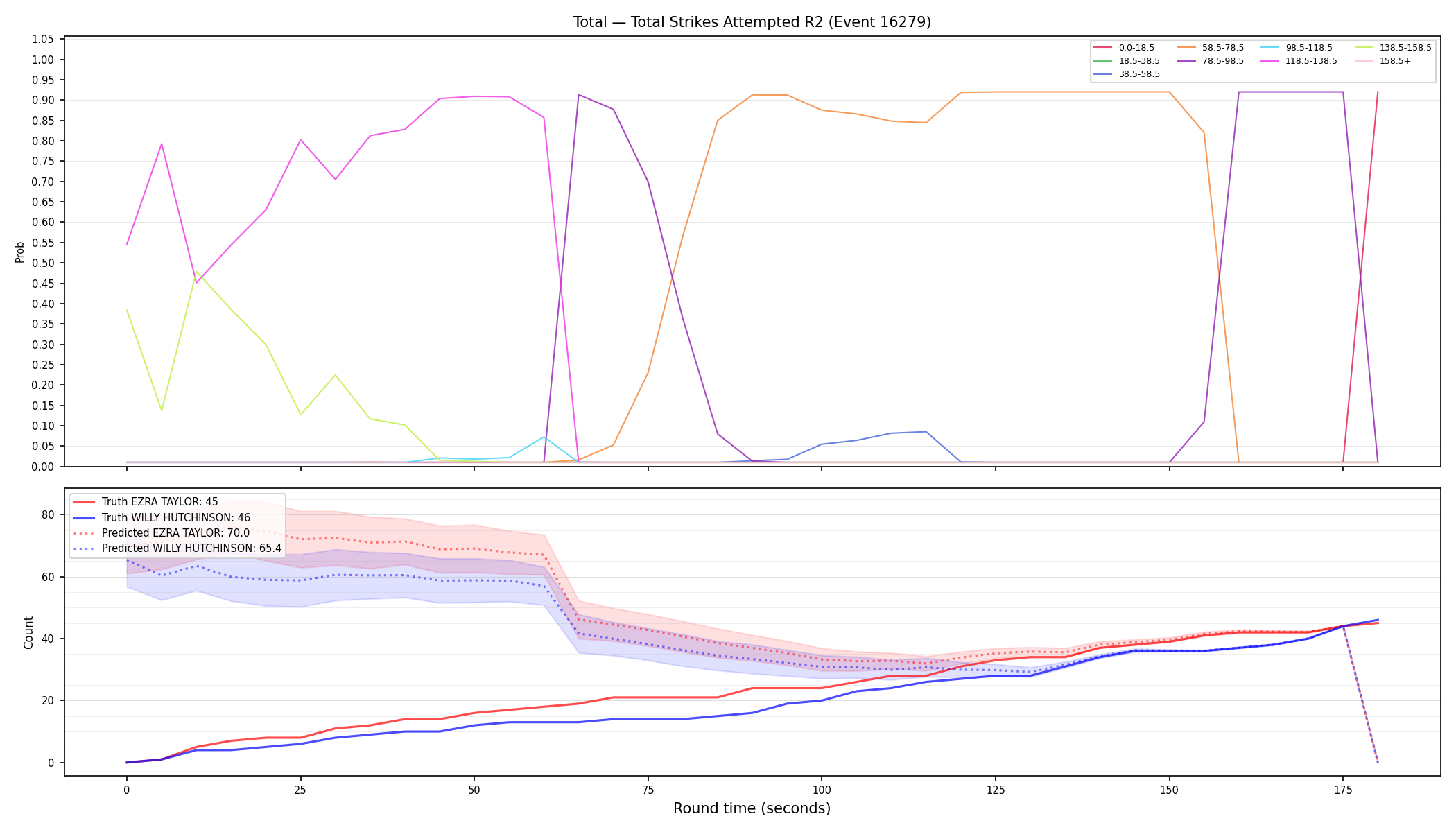Click the 'Prob' y-axis label
Viewport: 1456px width, 832px height.
coord(20,252)
